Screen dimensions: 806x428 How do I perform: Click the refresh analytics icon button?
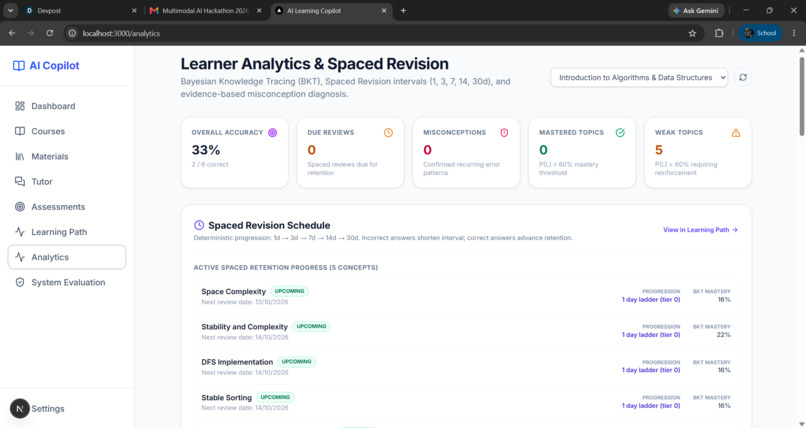743,78
